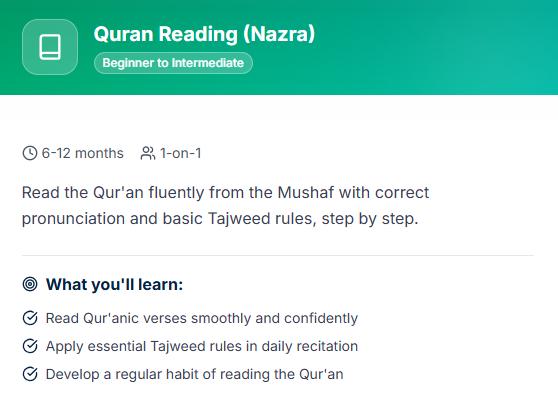Click the book icon in header
The height and width of the screenshot is (401, 558).
50,47
